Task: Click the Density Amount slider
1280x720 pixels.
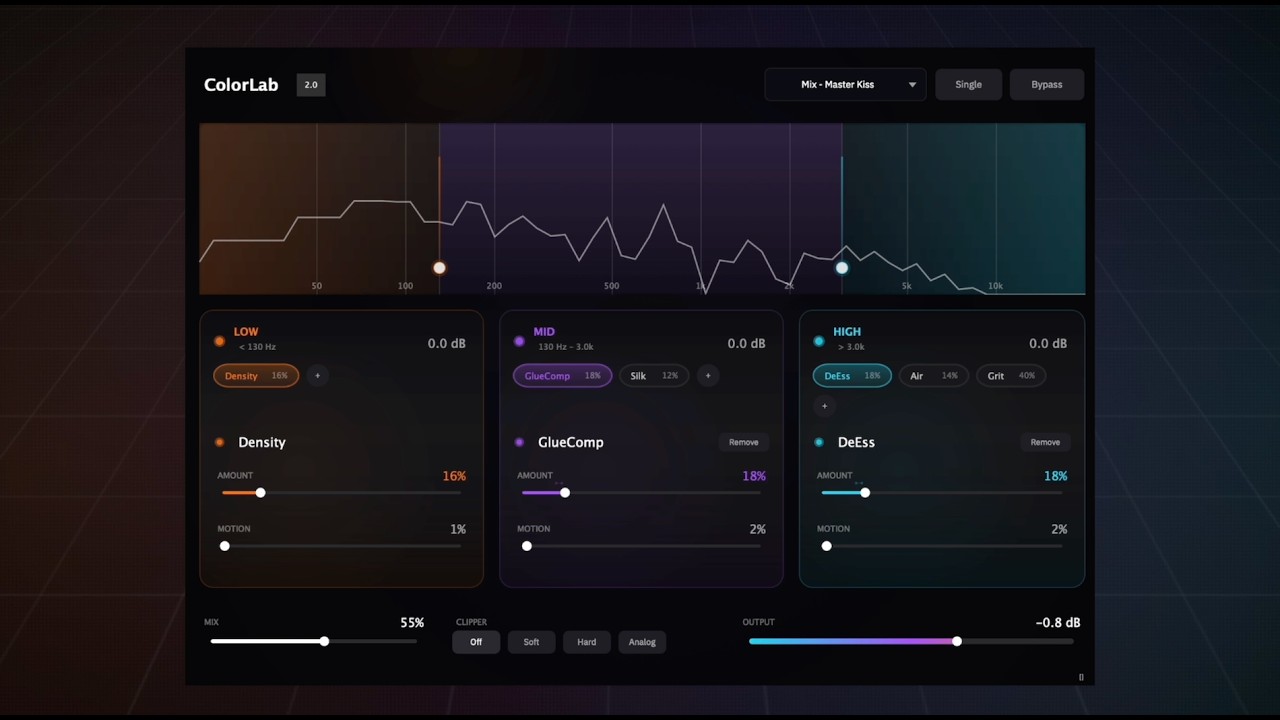Action: [x=342, y=493]
